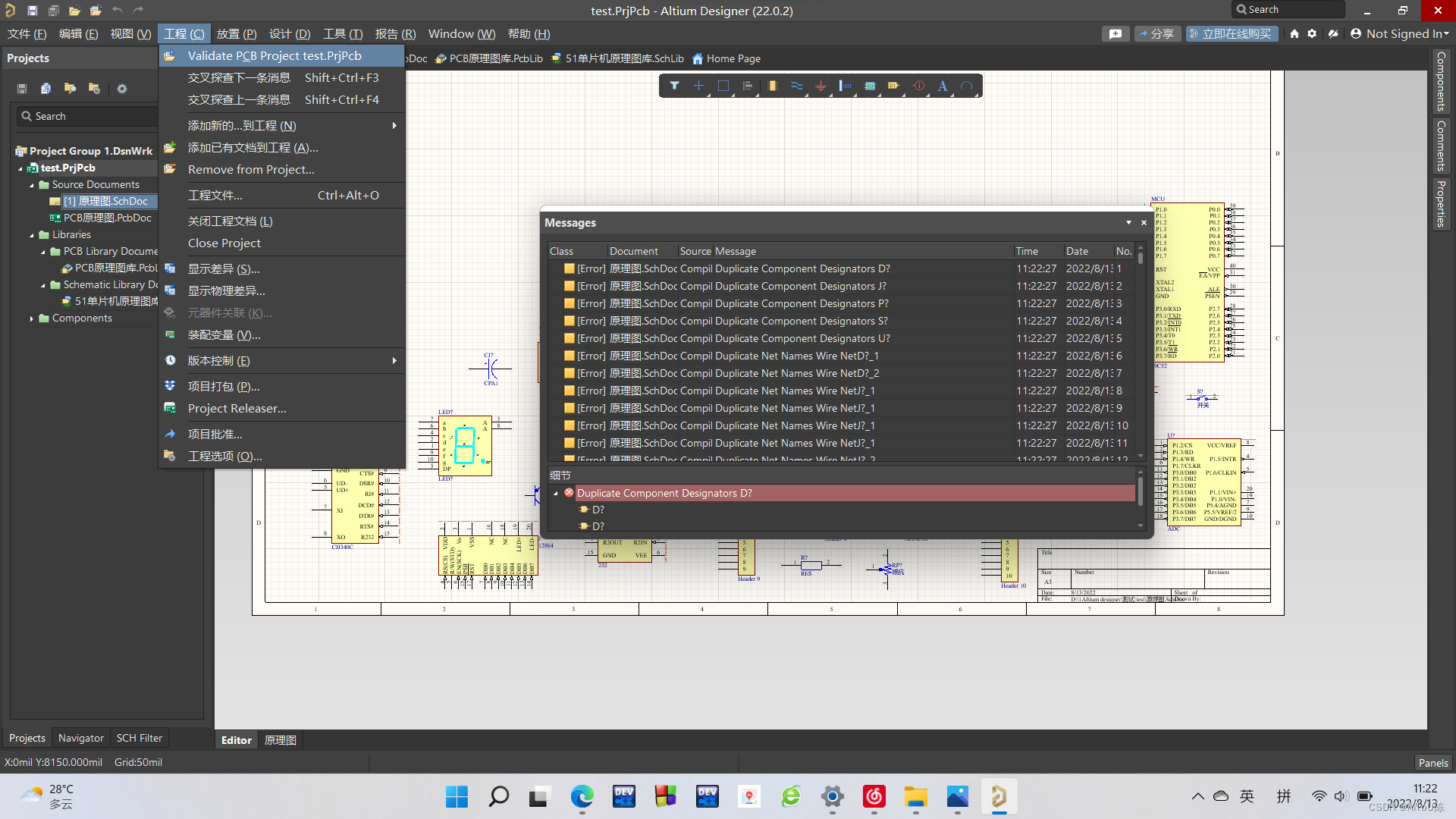Open Microsoft Edge from the taskbar
The width and height of the screenshot is (1456, 819).
[581, 797]
